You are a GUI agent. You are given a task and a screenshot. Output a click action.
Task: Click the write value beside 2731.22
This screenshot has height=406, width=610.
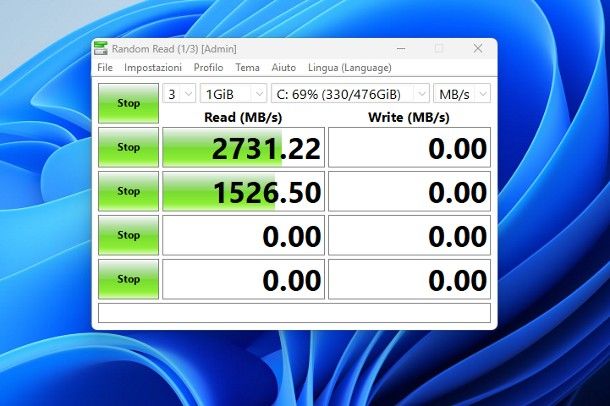(409, 147)
